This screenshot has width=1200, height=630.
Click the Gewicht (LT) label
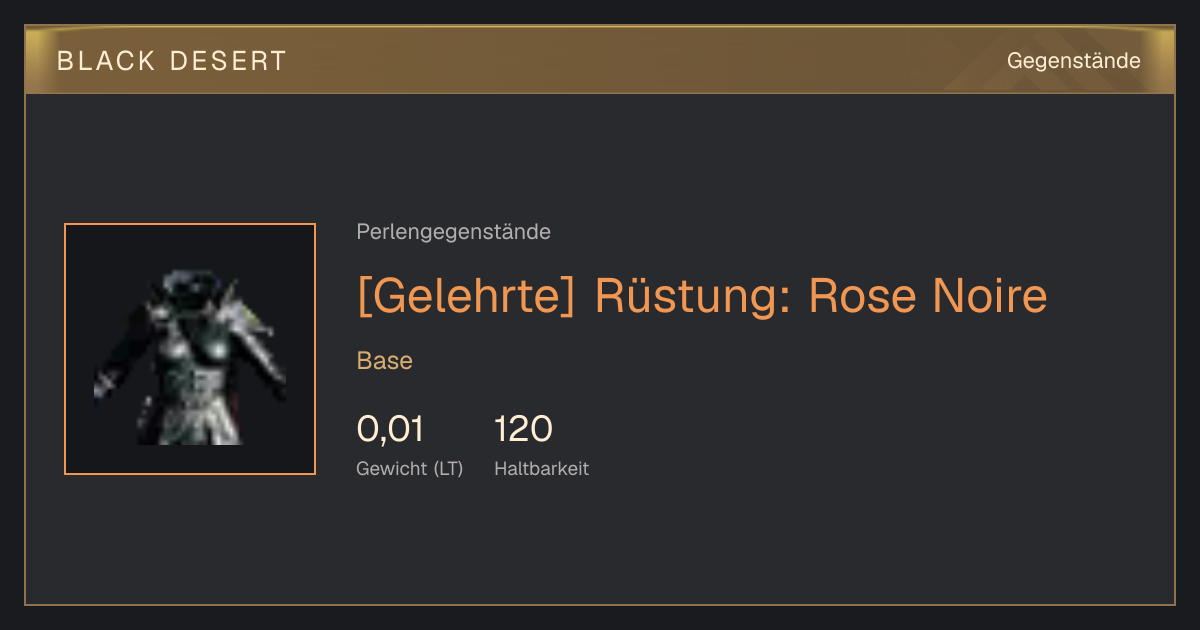click(410, 469)
